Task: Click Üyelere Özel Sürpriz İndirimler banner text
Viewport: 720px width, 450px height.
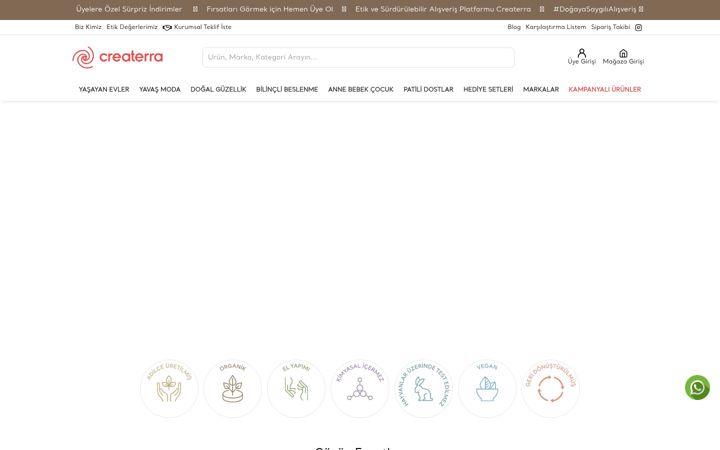Action: 129,9
